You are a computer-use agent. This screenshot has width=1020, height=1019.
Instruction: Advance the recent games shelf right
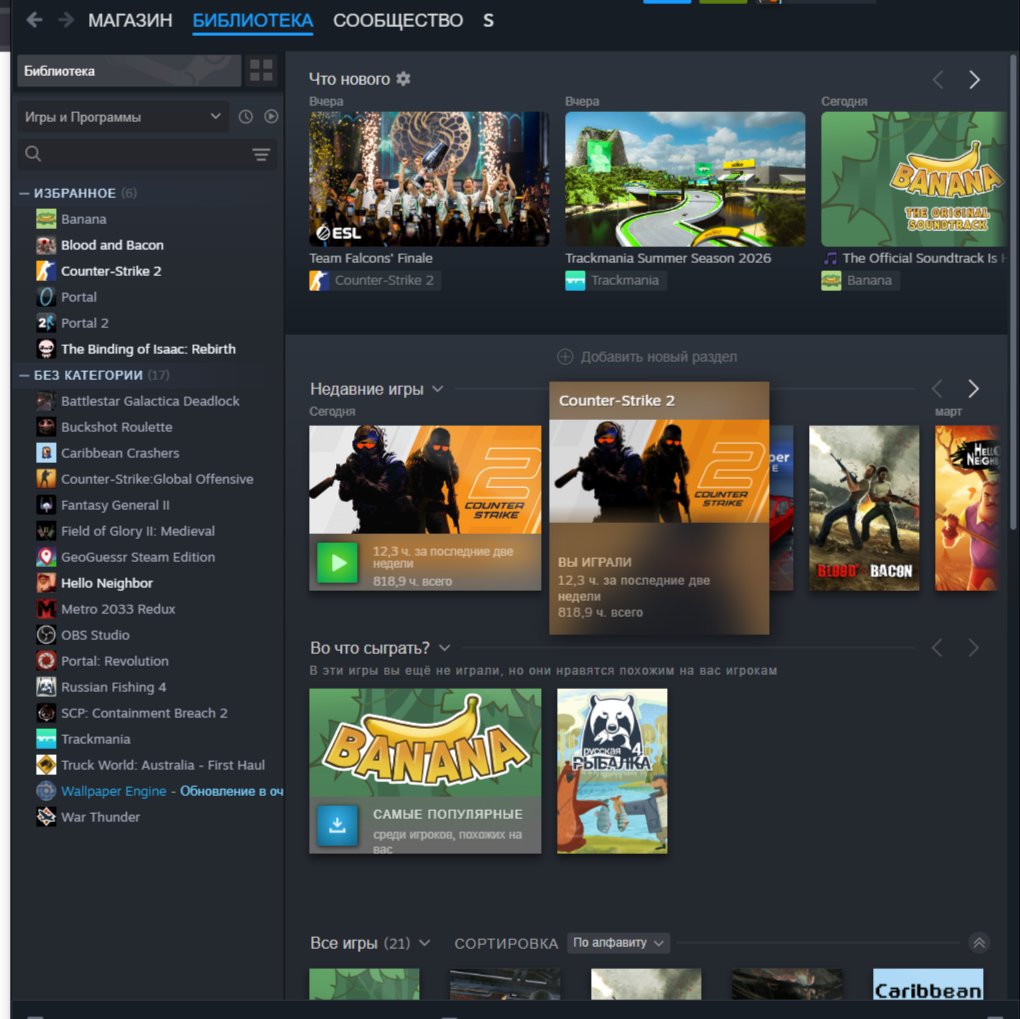pyautogui.click(x=973, y=388)
